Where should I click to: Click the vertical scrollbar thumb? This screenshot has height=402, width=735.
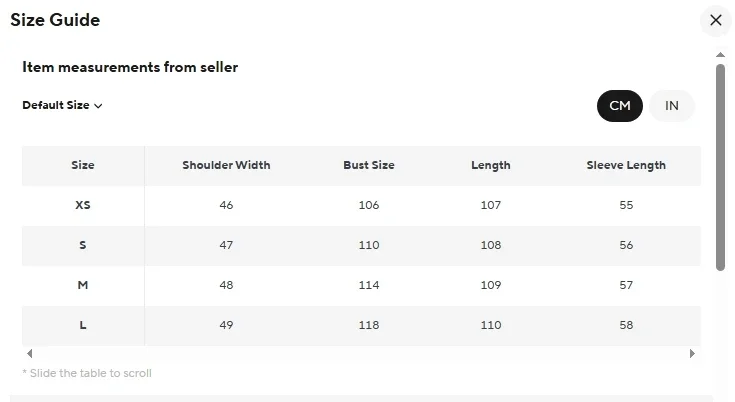point(720,165)
